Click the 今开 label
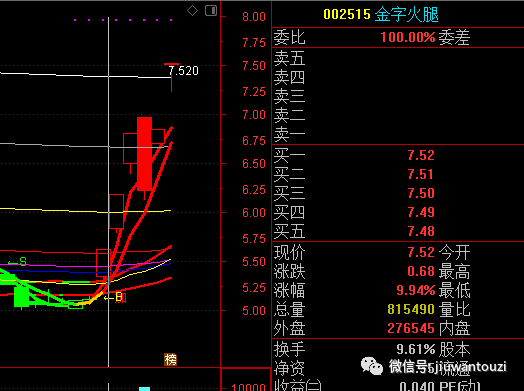Viewport: 524px width, 391px height. point(454,252)
